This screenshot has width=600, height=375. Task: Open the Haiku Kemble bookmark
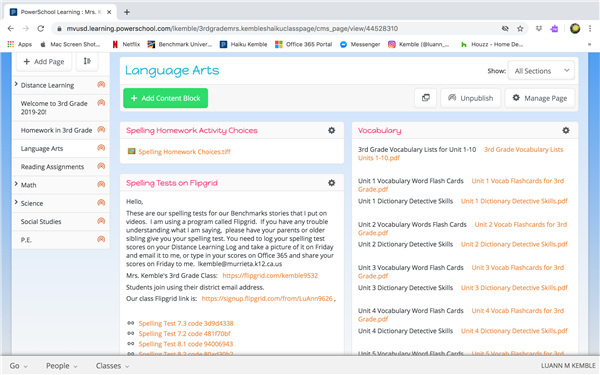click(243, 44)
